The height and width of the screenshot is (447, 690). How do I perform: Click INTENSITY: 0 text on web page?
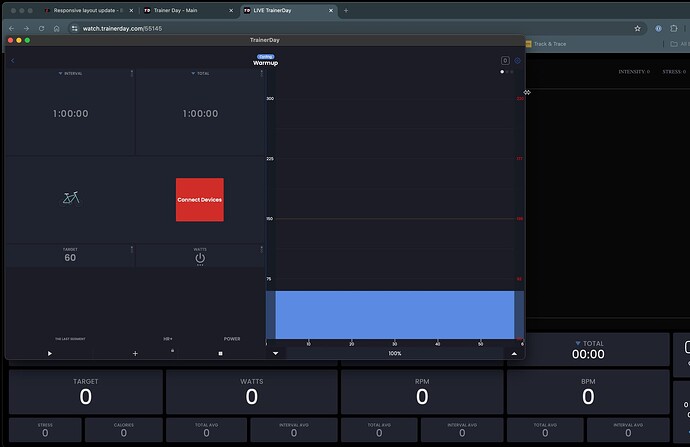point(634,71)
